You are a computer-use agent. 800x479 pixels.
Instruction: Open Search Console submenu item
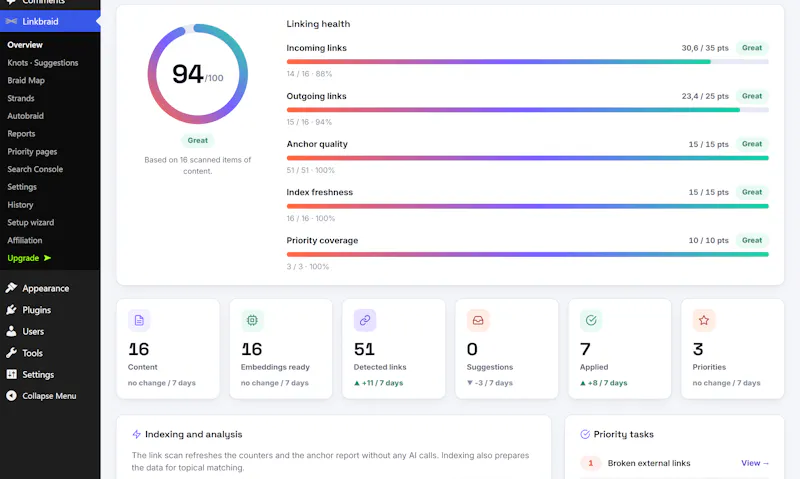[x=35, y=169]
